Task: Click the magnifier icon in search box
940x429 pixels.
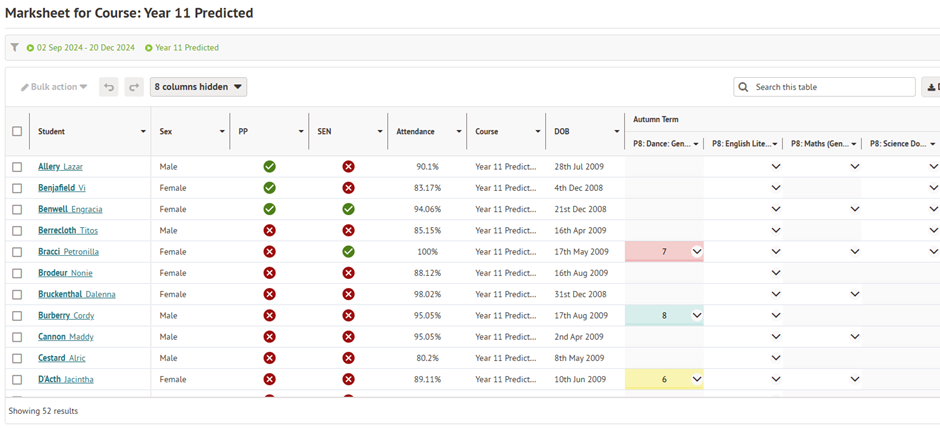Action: pyautogui.click(x=744, y=87)
